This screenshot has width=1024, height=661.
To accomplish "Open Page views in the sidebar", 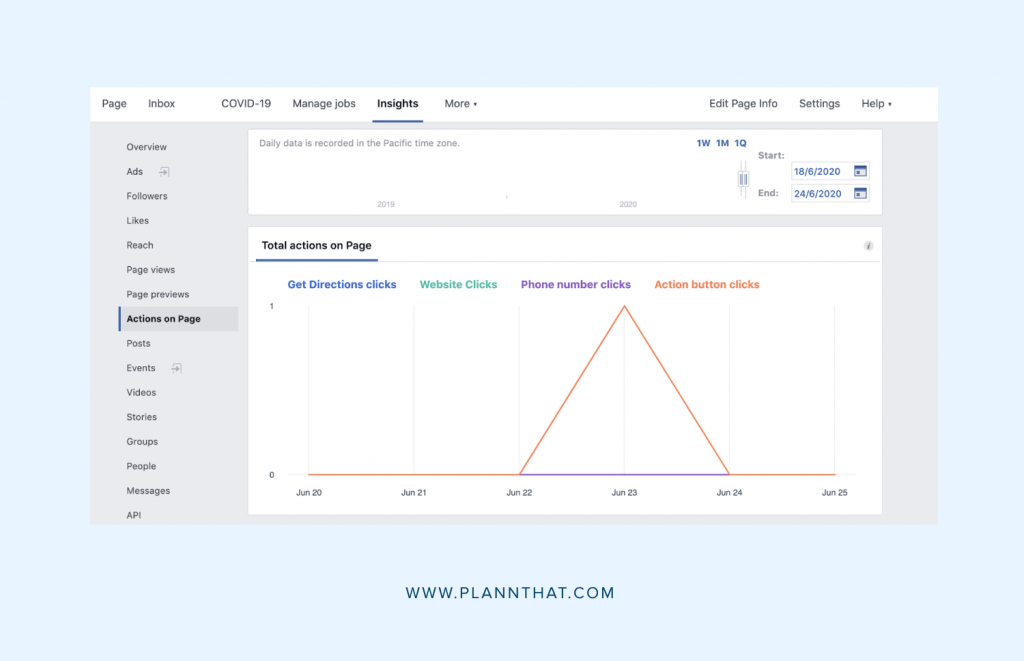I will click(x=150, y=270).
